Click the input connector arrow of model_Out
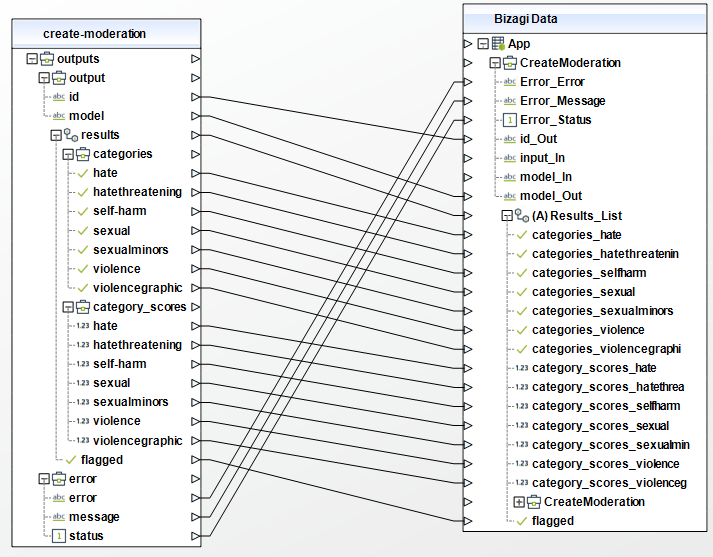 468,196
